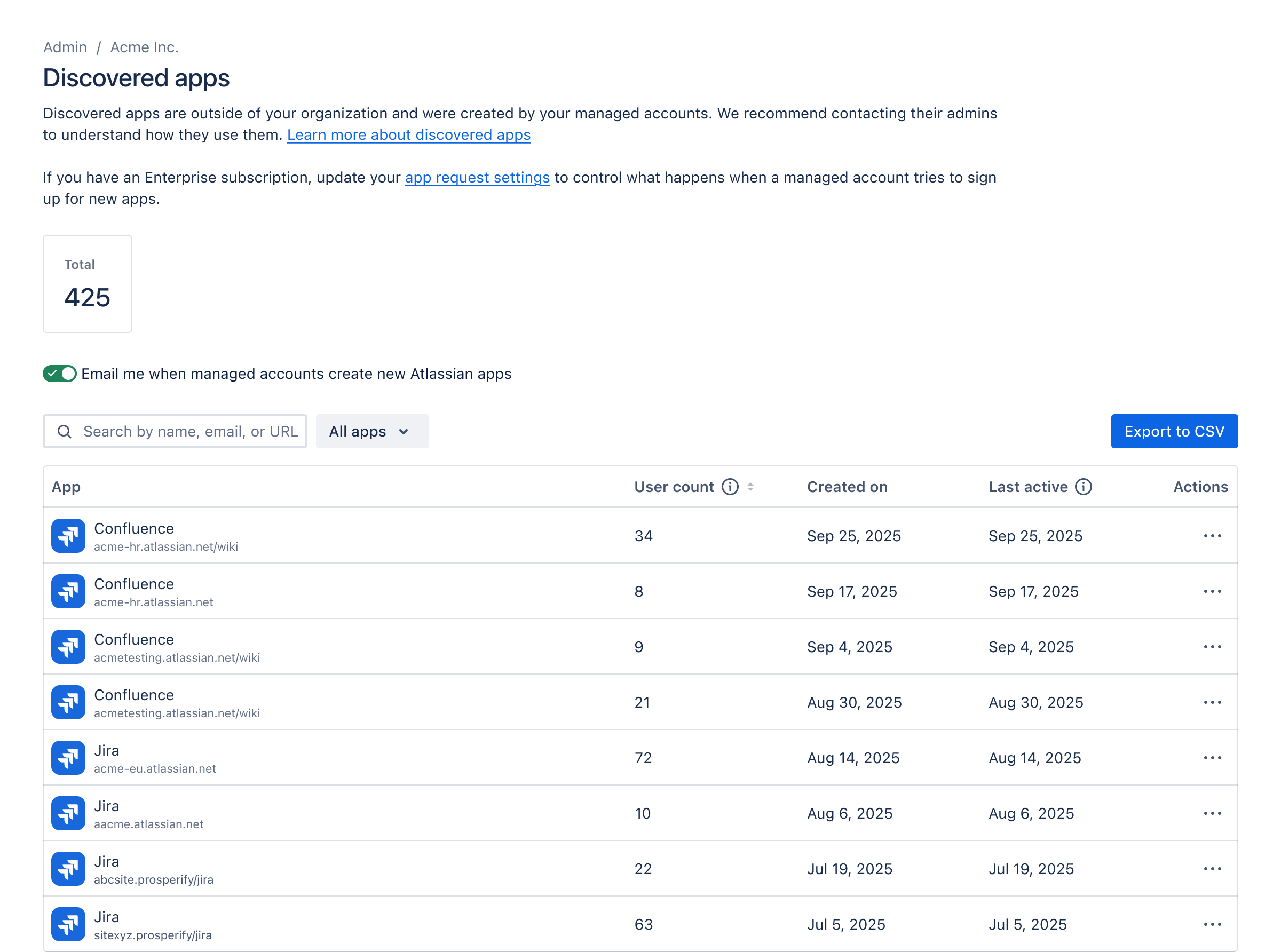Click the app icon for Confluence with 8 users

click(x=68, y=591)
